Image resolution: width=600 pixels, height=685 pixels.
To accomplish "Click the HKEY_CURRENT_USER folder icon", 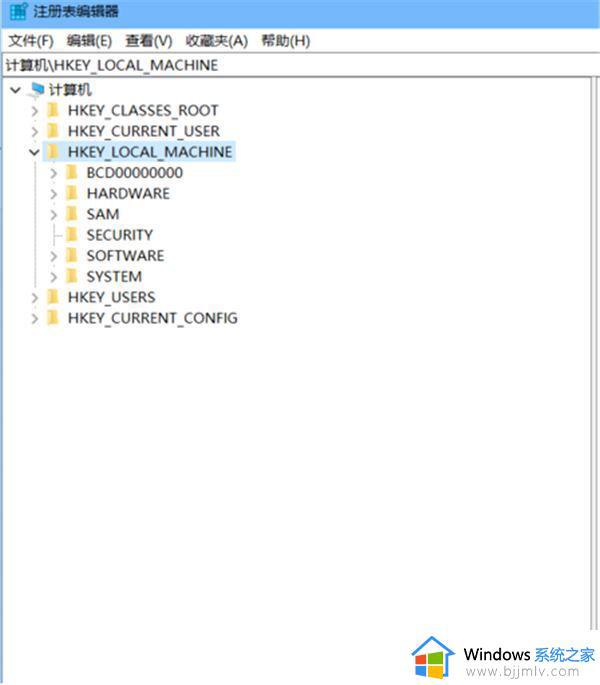I will (53, 131).
